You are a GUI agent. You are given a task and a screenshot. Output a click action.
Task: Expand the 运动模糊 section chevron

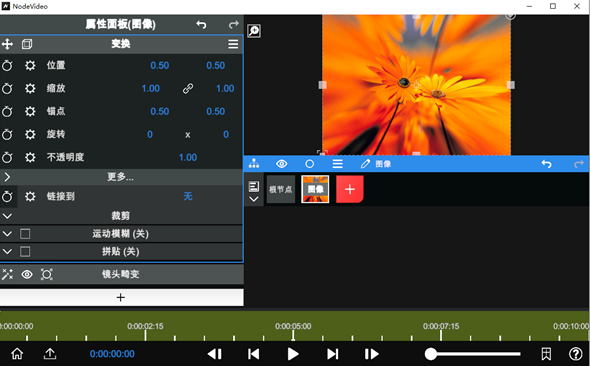coord(7,234)
